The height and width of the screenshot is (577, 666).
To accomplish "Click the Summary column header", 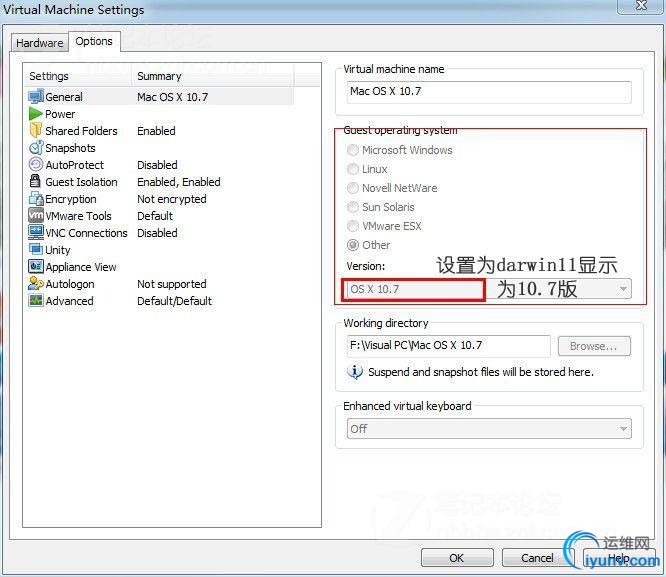I will [x=212, y=76].
